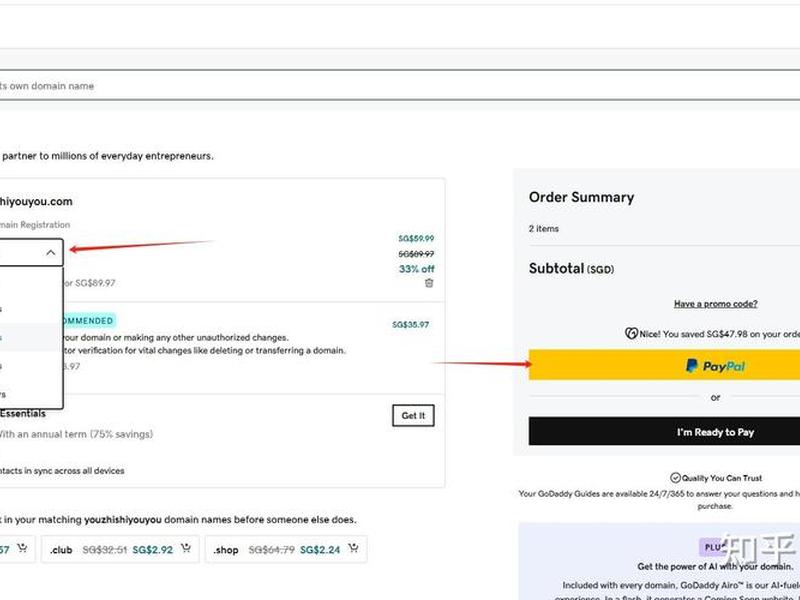Select the SG$2.92 .club sale price
The height and width of the screenshot is (600, 800).
[x=153, y=549]
